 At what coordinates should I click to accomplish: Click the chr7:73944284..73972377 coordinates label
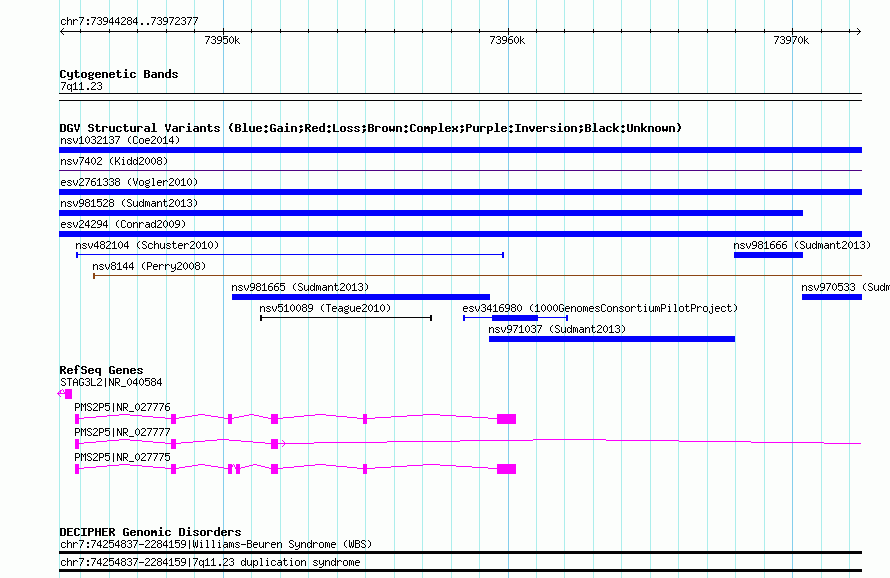(129, 22)
